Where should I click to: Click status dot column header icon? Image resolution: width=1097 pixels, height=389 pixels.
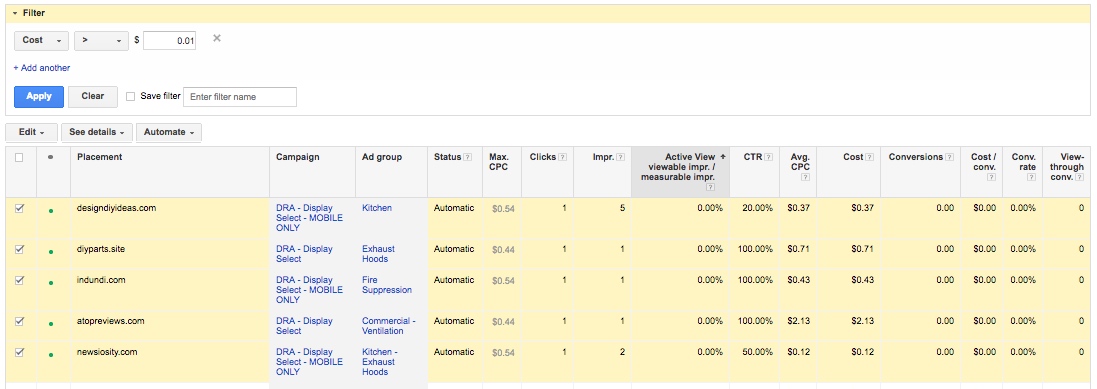[x=50, y=157]
